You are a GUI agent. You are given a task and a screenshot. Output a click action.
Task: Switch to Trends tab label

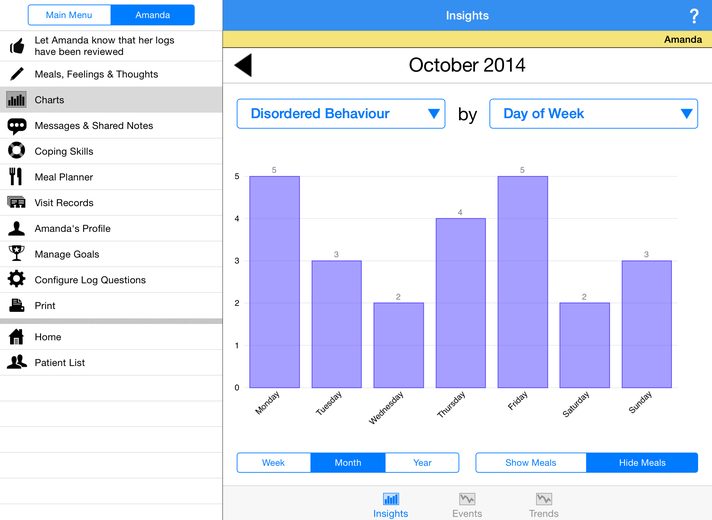click(544, 513)
